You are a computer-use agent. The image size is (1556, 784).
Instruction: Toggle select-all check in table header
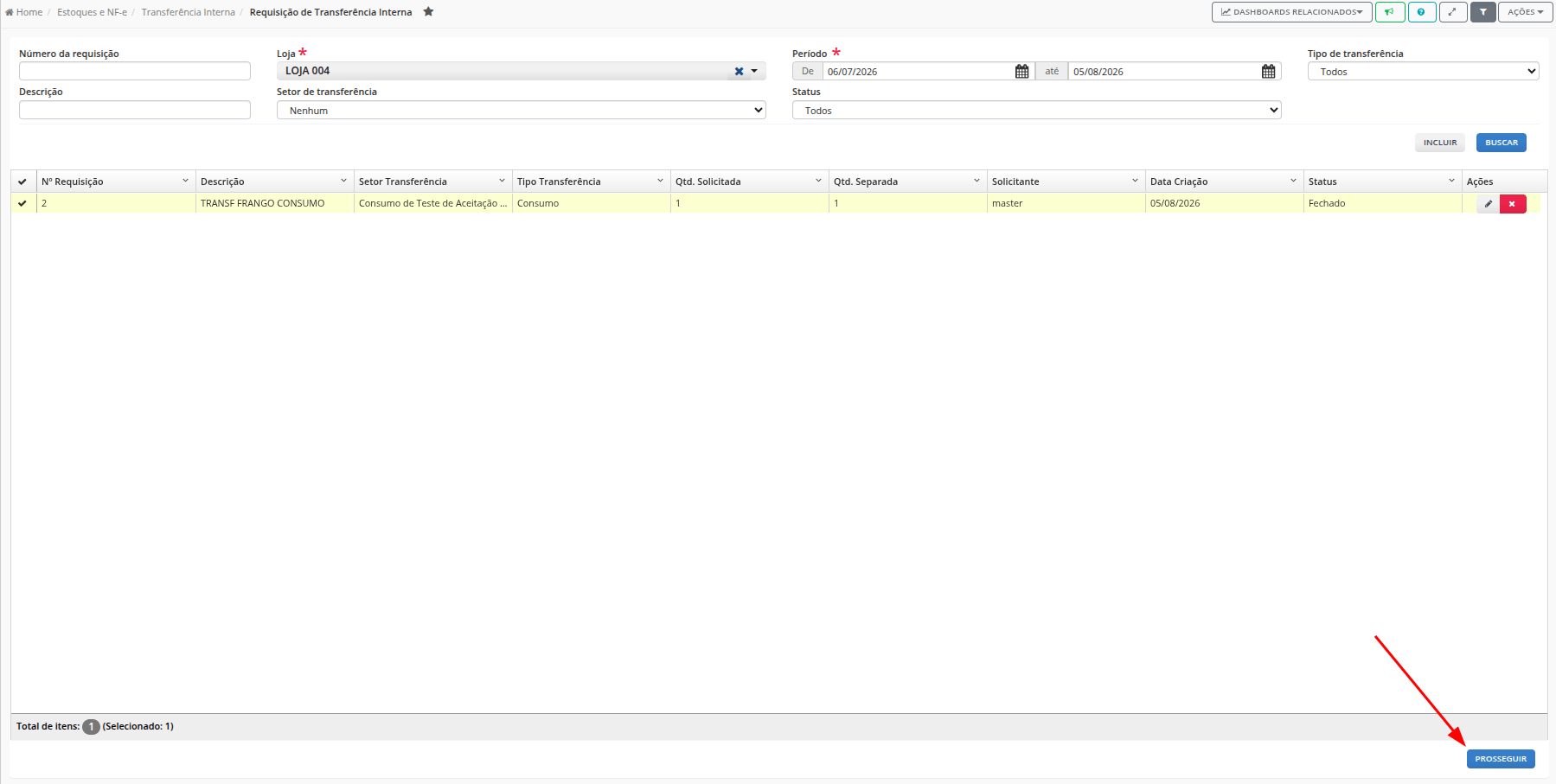(x=22, y=182)
